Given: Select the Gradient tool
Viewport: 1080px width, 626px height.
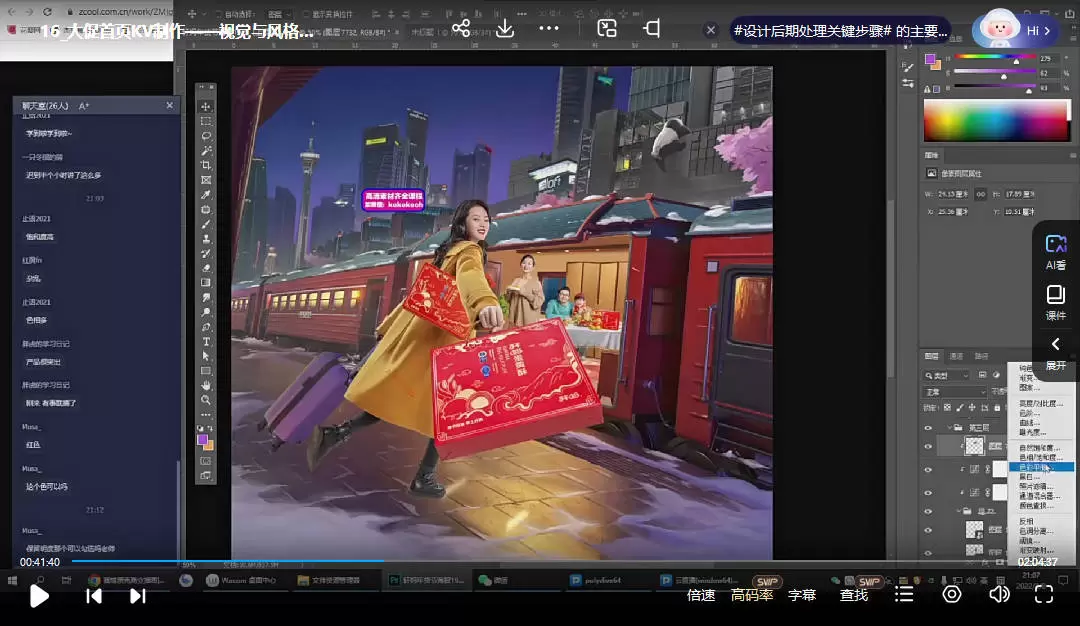Looking at the screenshot, I should pos(206,282).
